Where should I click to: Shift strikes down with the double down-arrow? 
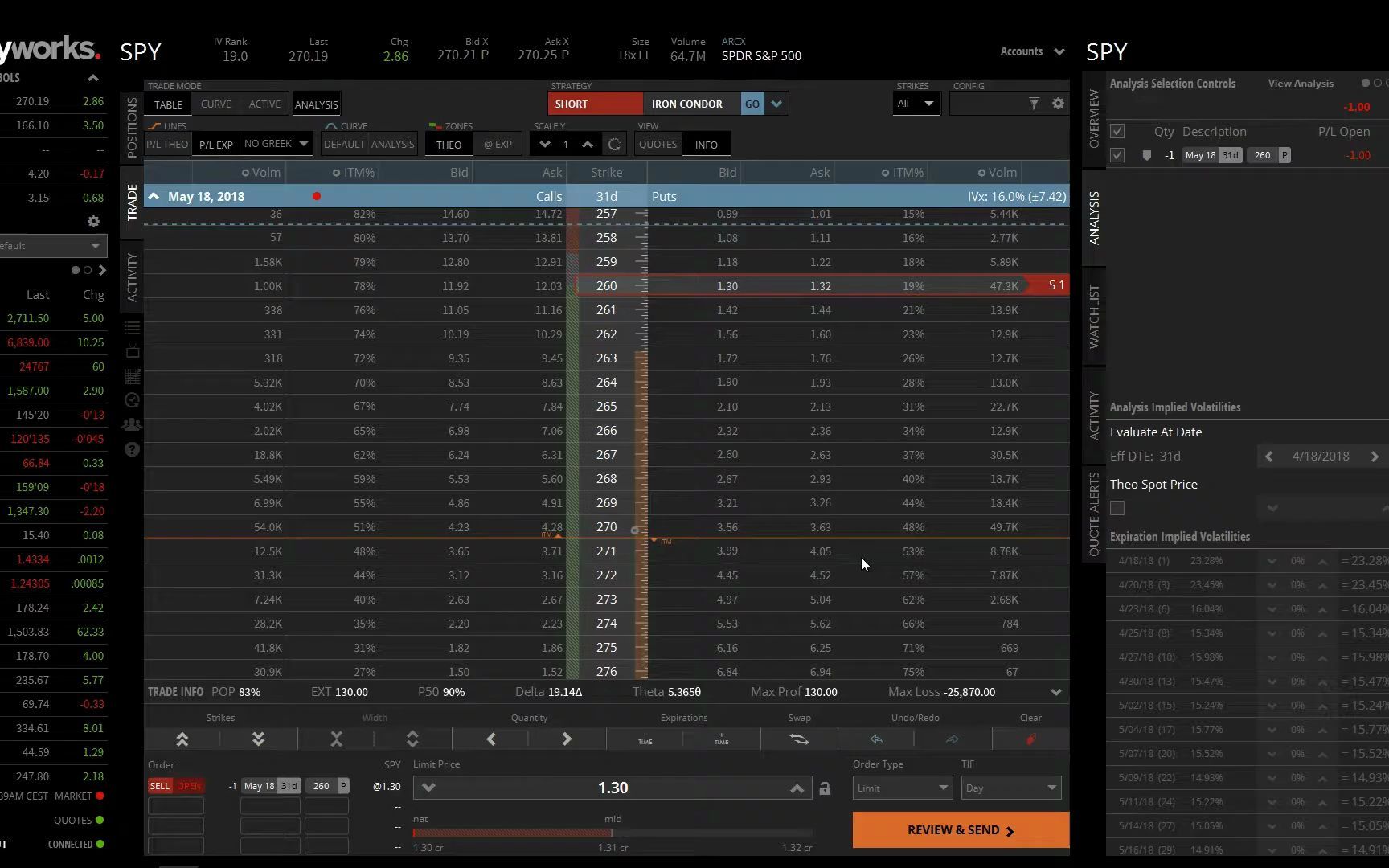point(258,739)
